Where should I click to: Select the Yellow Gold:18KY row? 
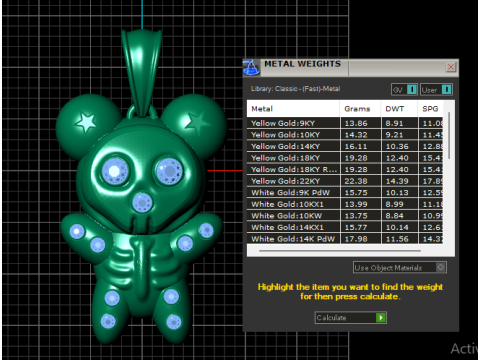[x=345, y=158]
